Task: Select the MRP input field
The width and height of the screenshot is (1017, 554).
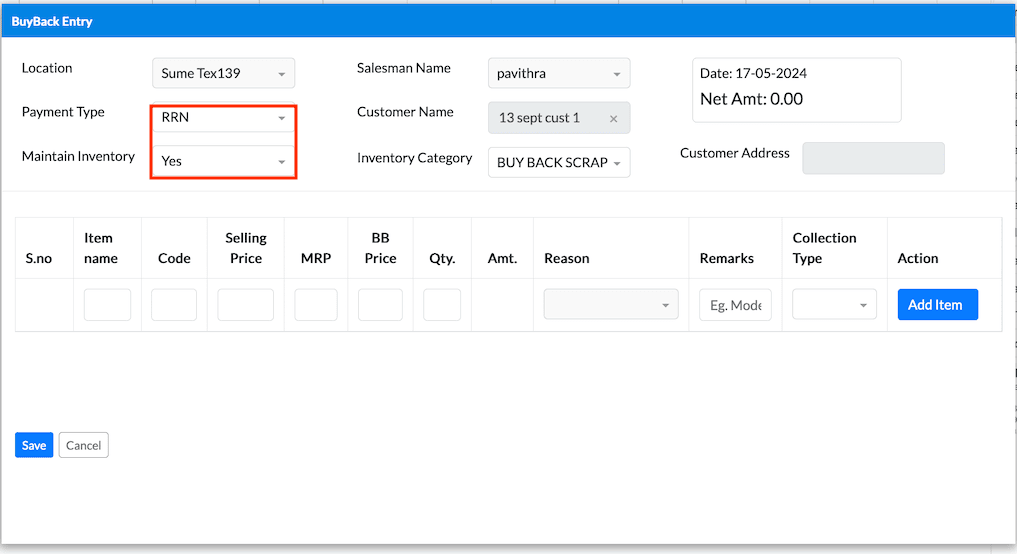Action: (x=316, y=305)
